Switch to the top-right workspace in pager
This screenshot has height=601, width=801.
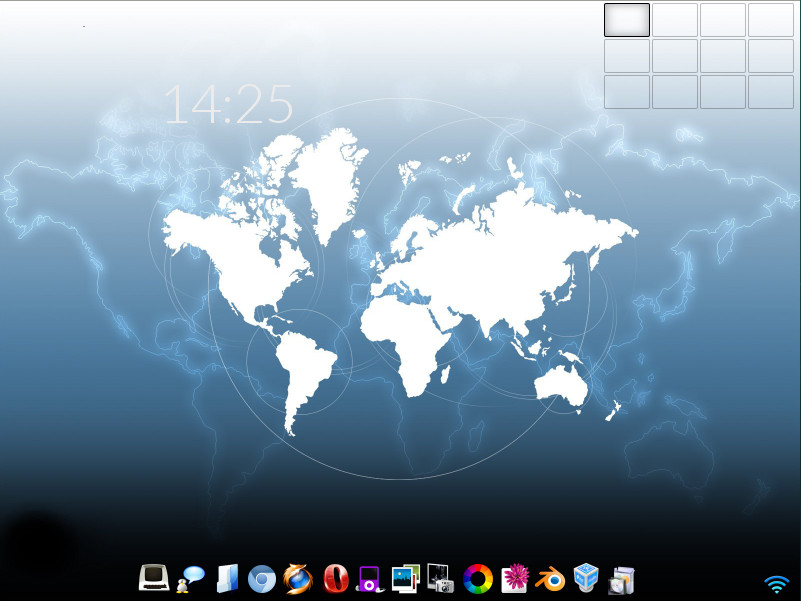point(771,20)
